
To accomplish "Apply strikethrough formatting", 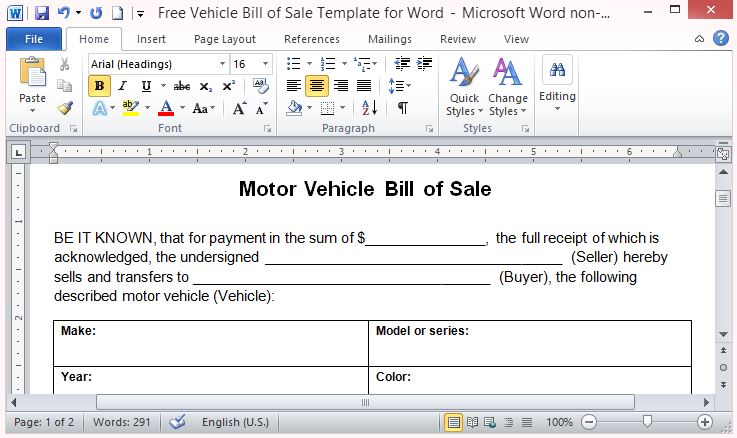I will (181, 86).
